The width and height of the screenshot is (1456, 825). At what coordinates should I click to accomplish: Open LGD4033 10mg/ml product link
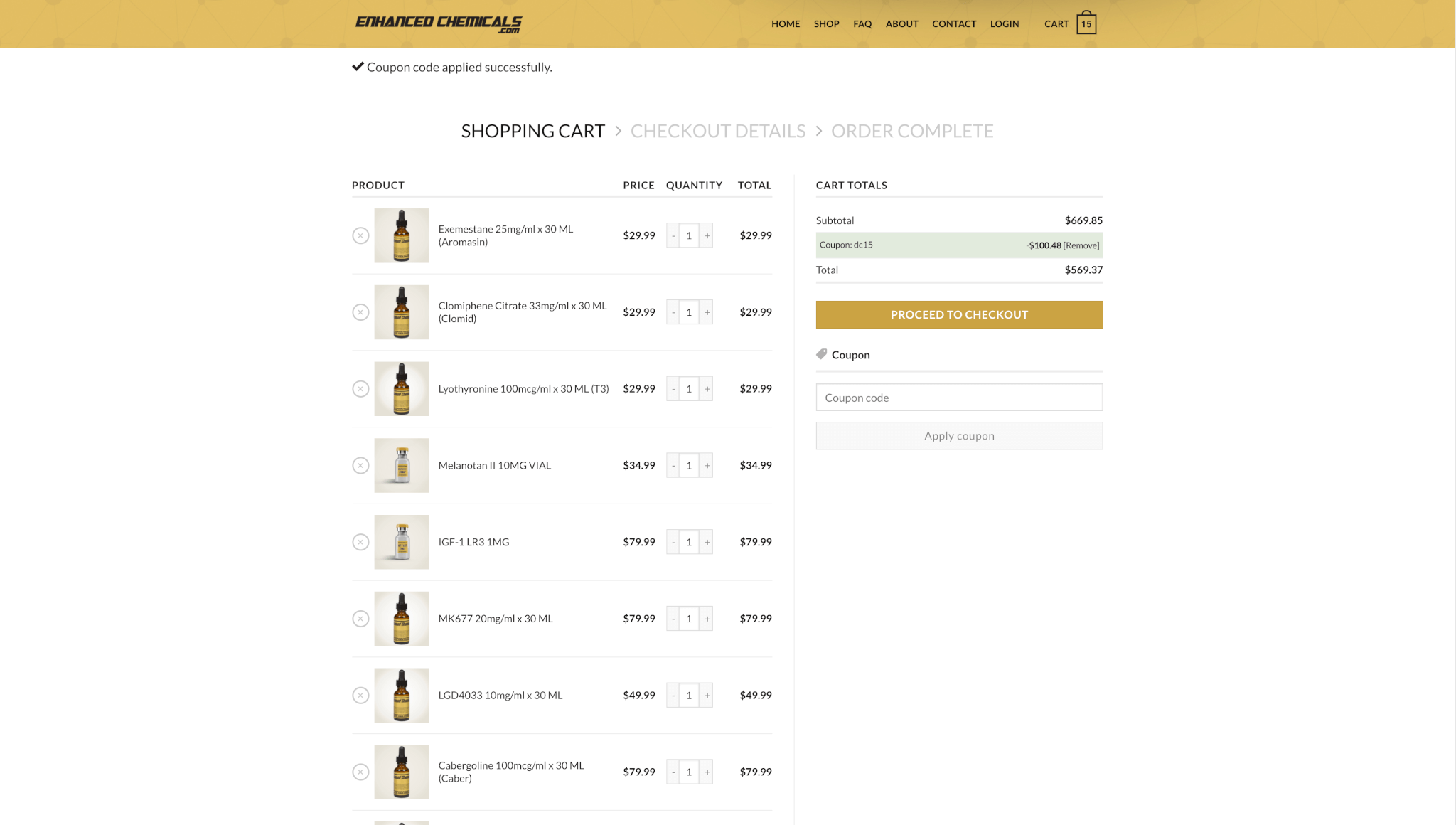pos(500,696)
